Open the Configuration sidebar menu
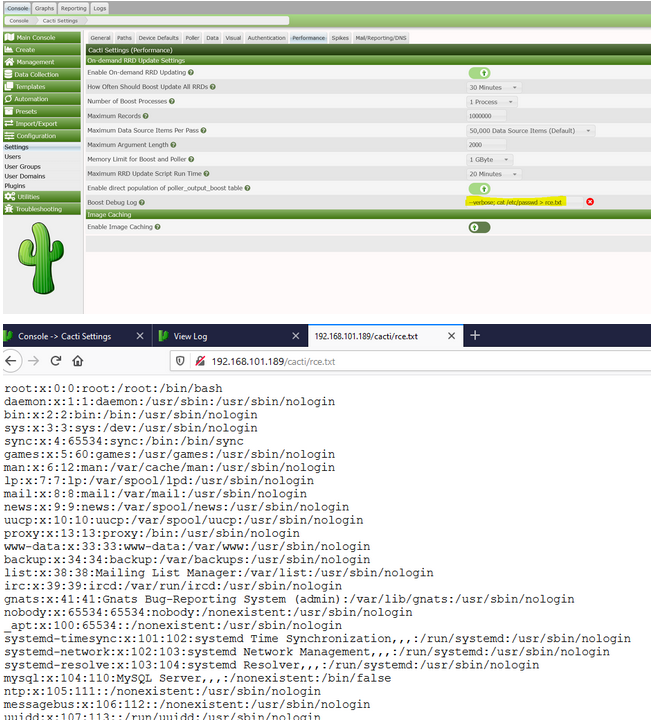Image resolution: width=657 pixels, height=720 pixels. (42, 136)
